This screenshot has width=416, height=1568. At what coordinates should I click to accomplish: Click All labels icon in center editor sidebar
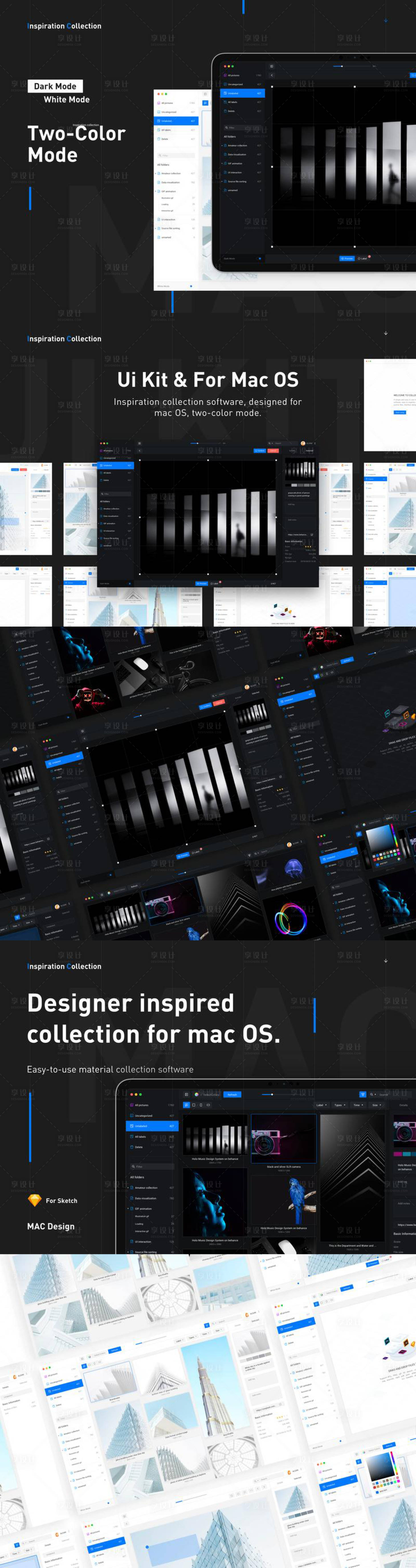(101, 473)
